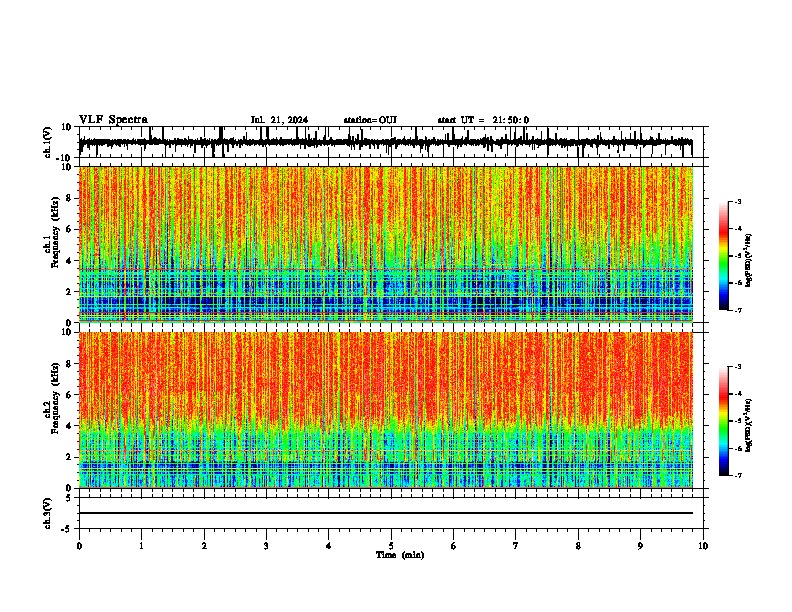Click the time axis tick label '8'
Viewport: 792px width, 612px height.
(x=578, y=546)
